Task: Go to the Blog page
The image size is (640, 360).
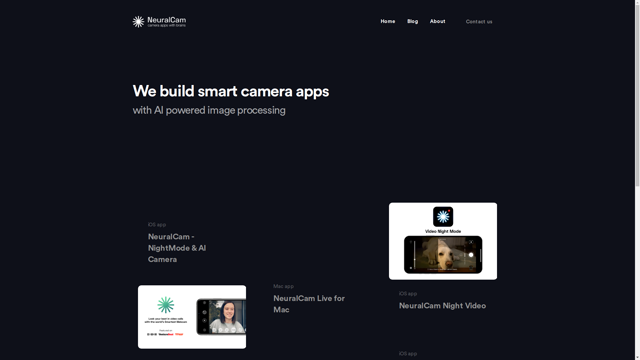Action: pos(412,21)
